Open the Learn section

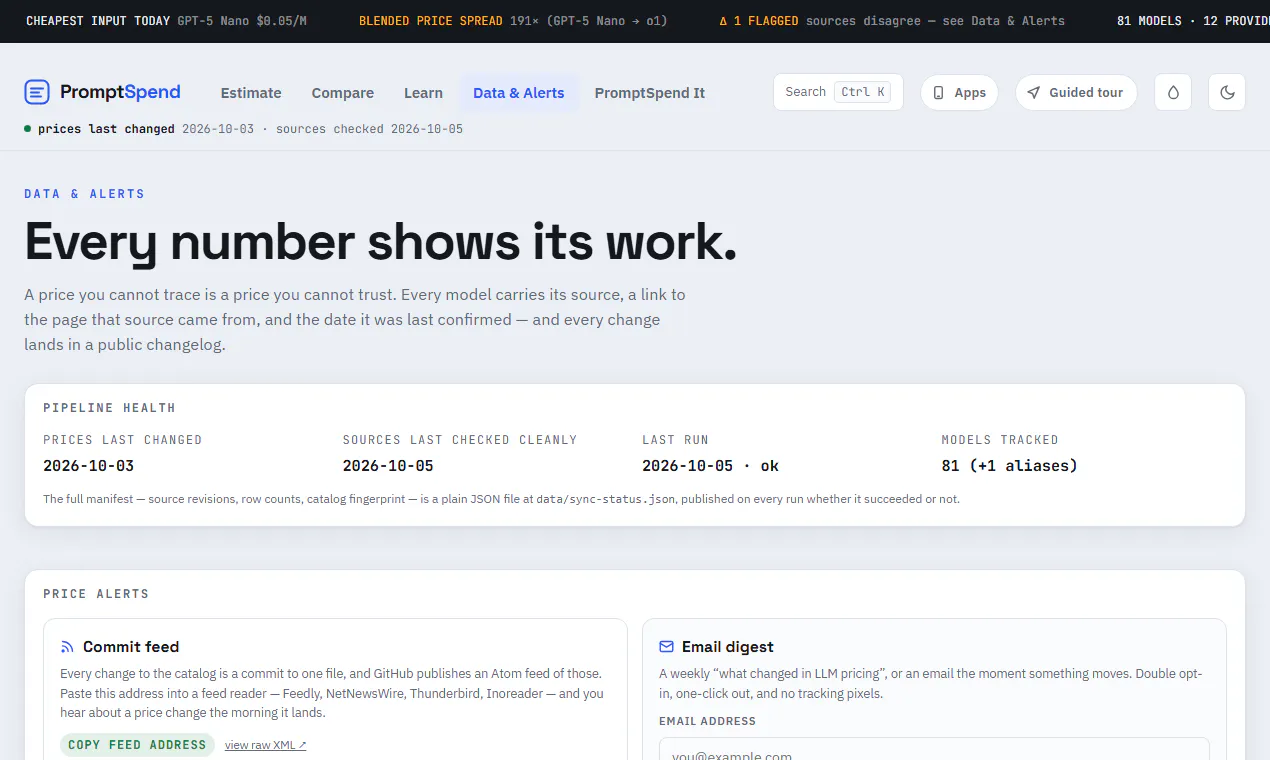(423, 93)
